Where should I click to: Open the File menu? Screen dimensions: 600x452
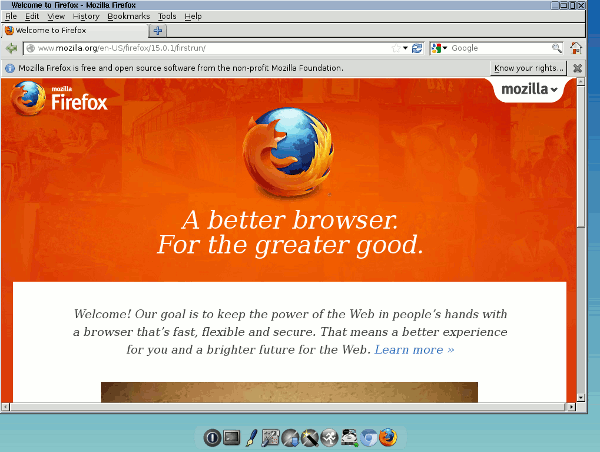(x=11, y=16)
